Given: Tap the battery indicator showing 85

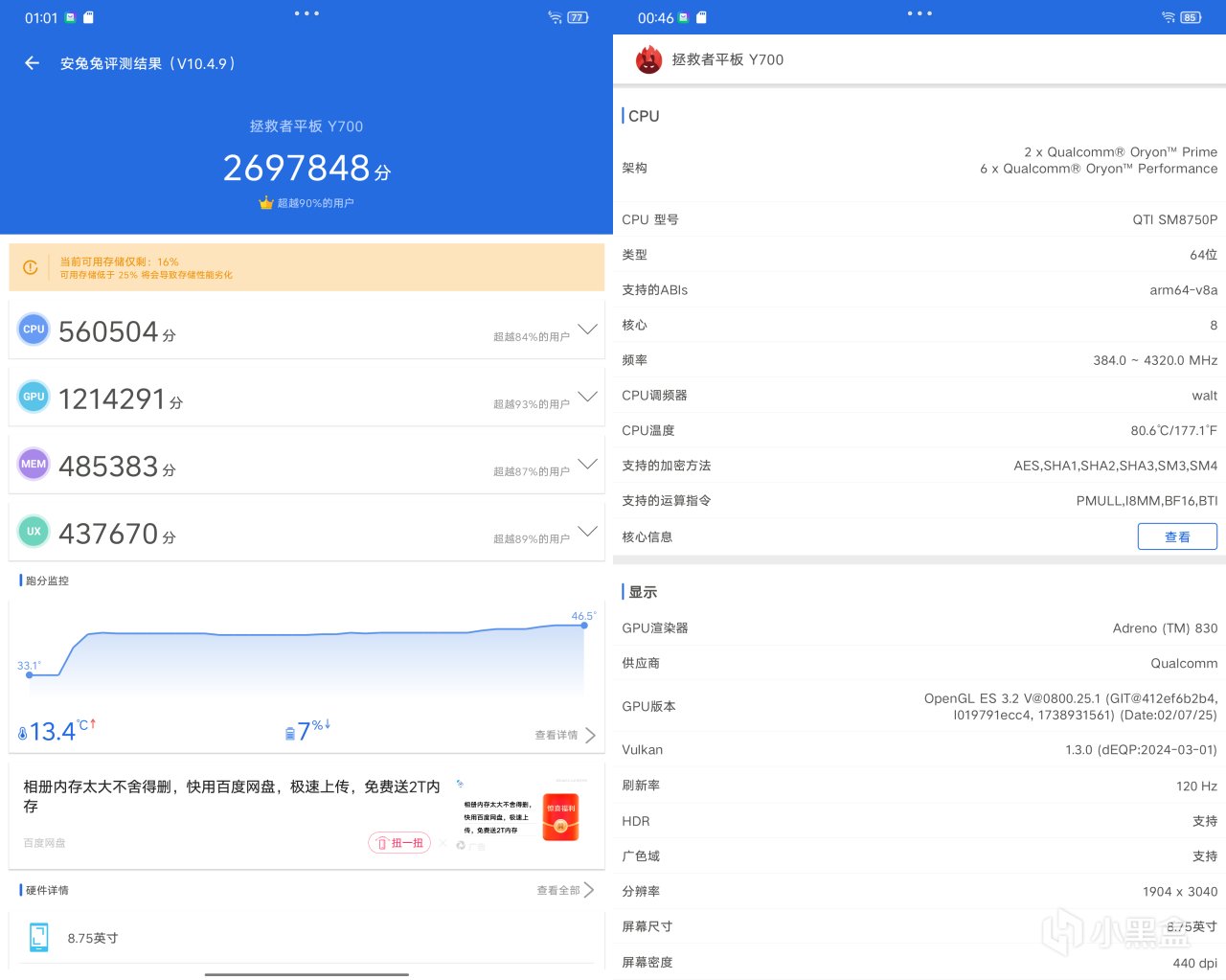Looking at the screenshot, I should click(x=1191, y=17).
